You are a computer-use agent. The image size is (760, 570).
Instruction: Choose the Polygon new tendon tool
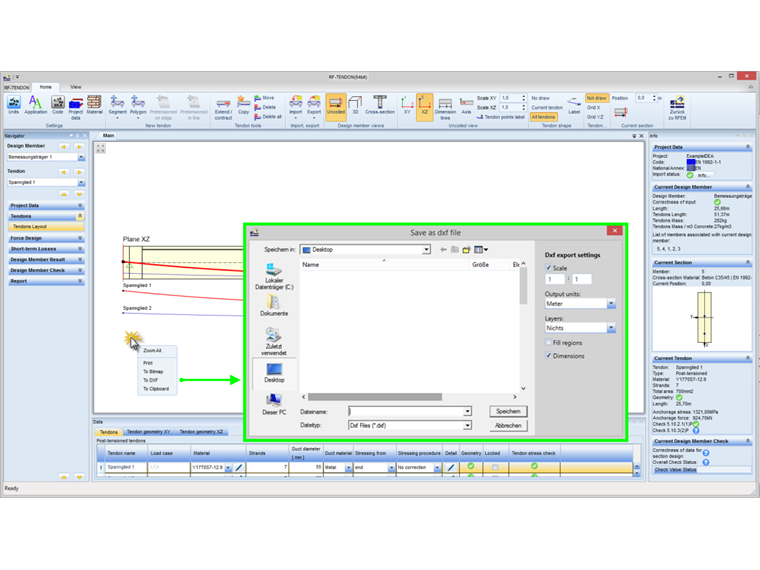pos(138,107)
